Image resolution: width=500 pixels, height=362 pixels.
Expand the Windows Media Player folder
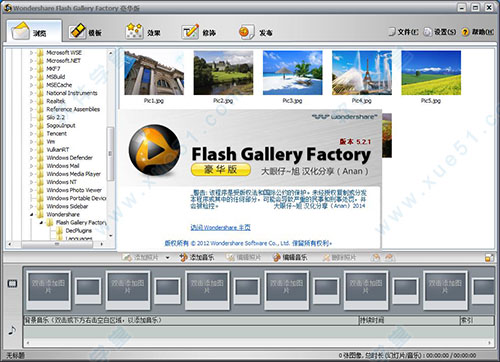click(31, 174)
